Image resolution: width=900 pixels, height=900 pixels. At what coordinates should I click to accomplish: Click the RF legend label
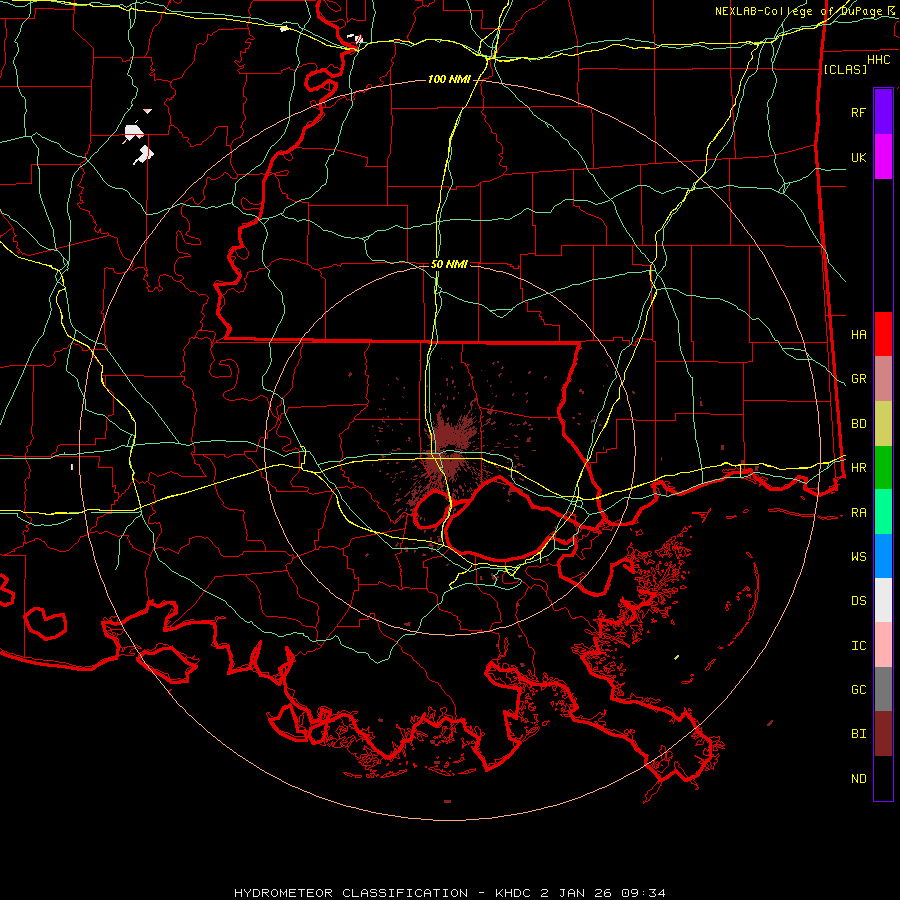859,112
